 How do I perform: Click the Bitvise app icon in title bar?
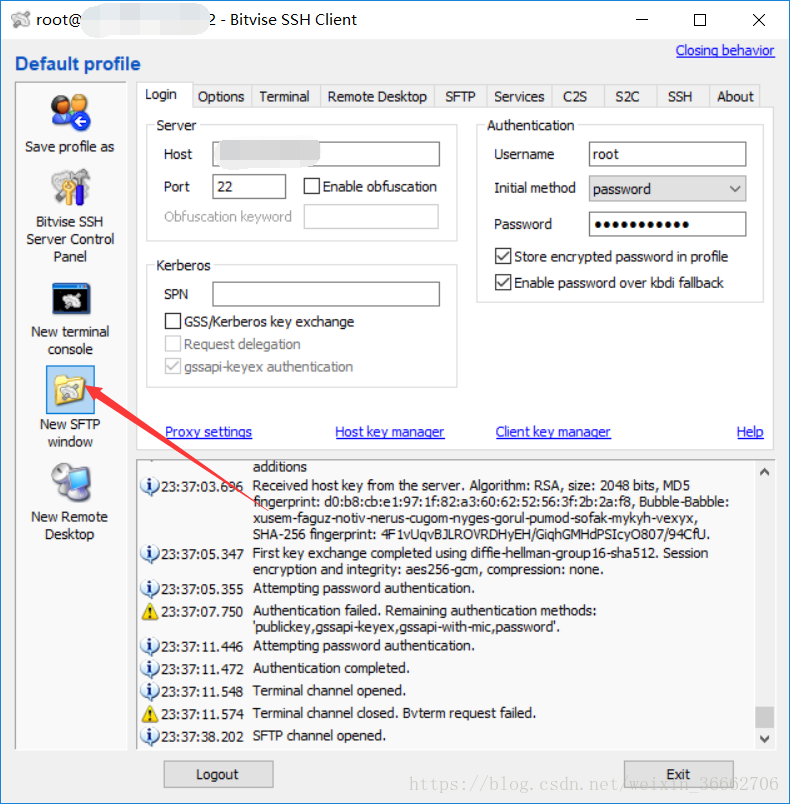(x=21, y=19)
